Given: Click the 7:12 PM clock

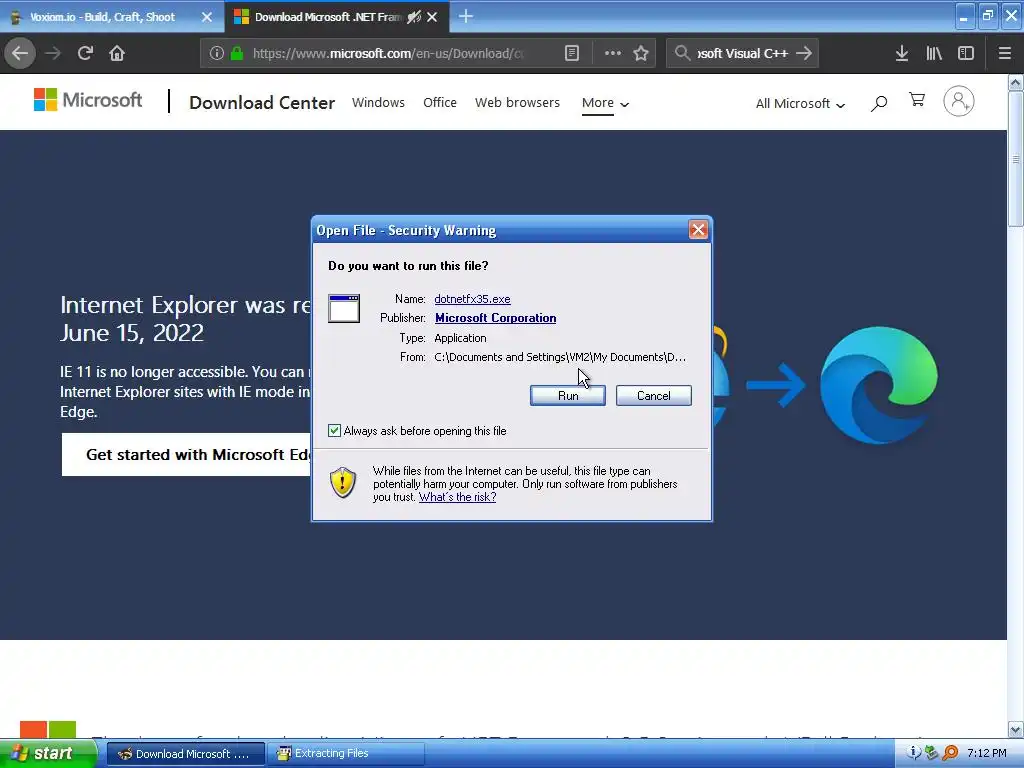Looking at the screenshot, I should point(987,753).
